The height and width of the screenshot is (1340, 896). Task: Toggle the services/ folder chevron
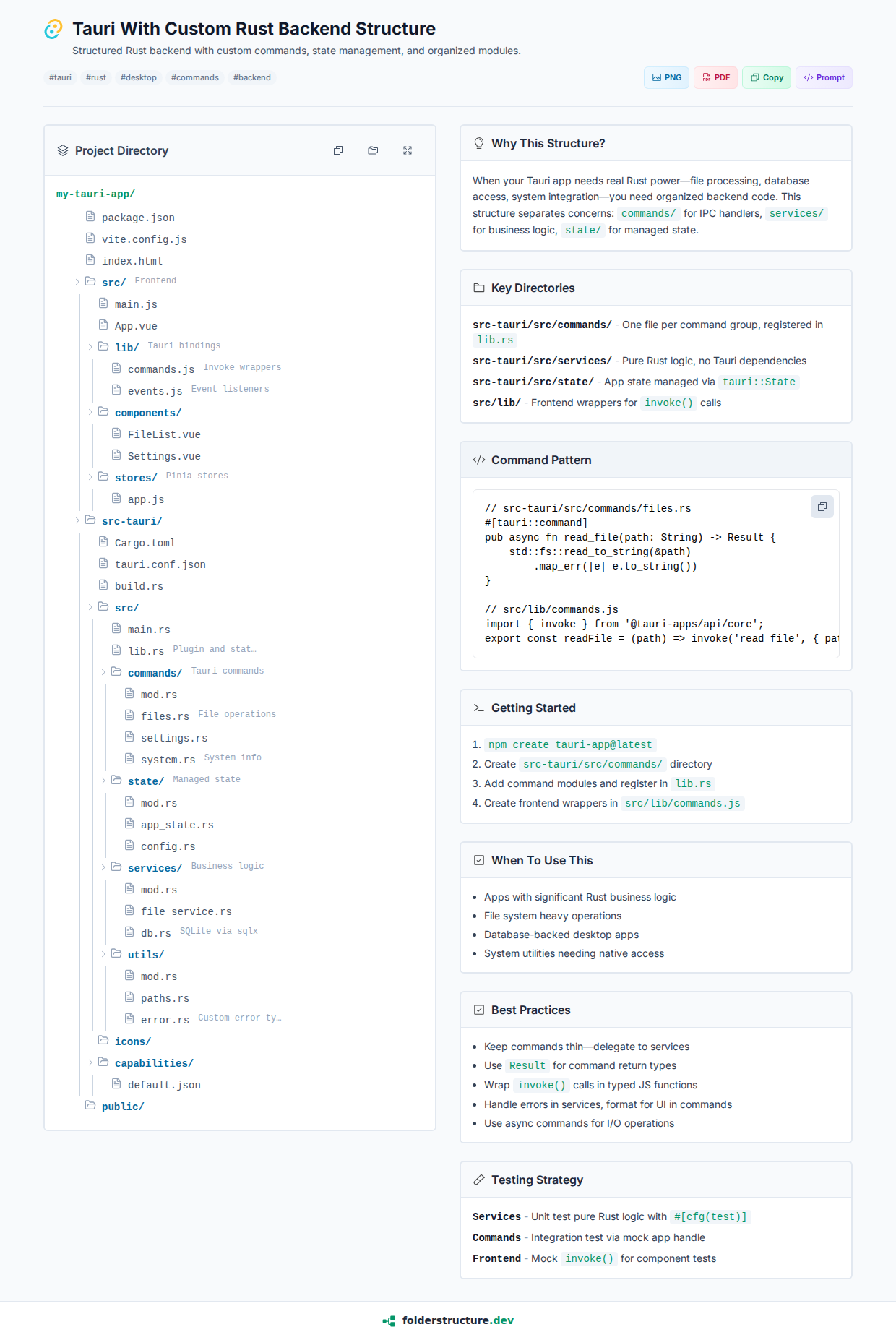[103, 867]
